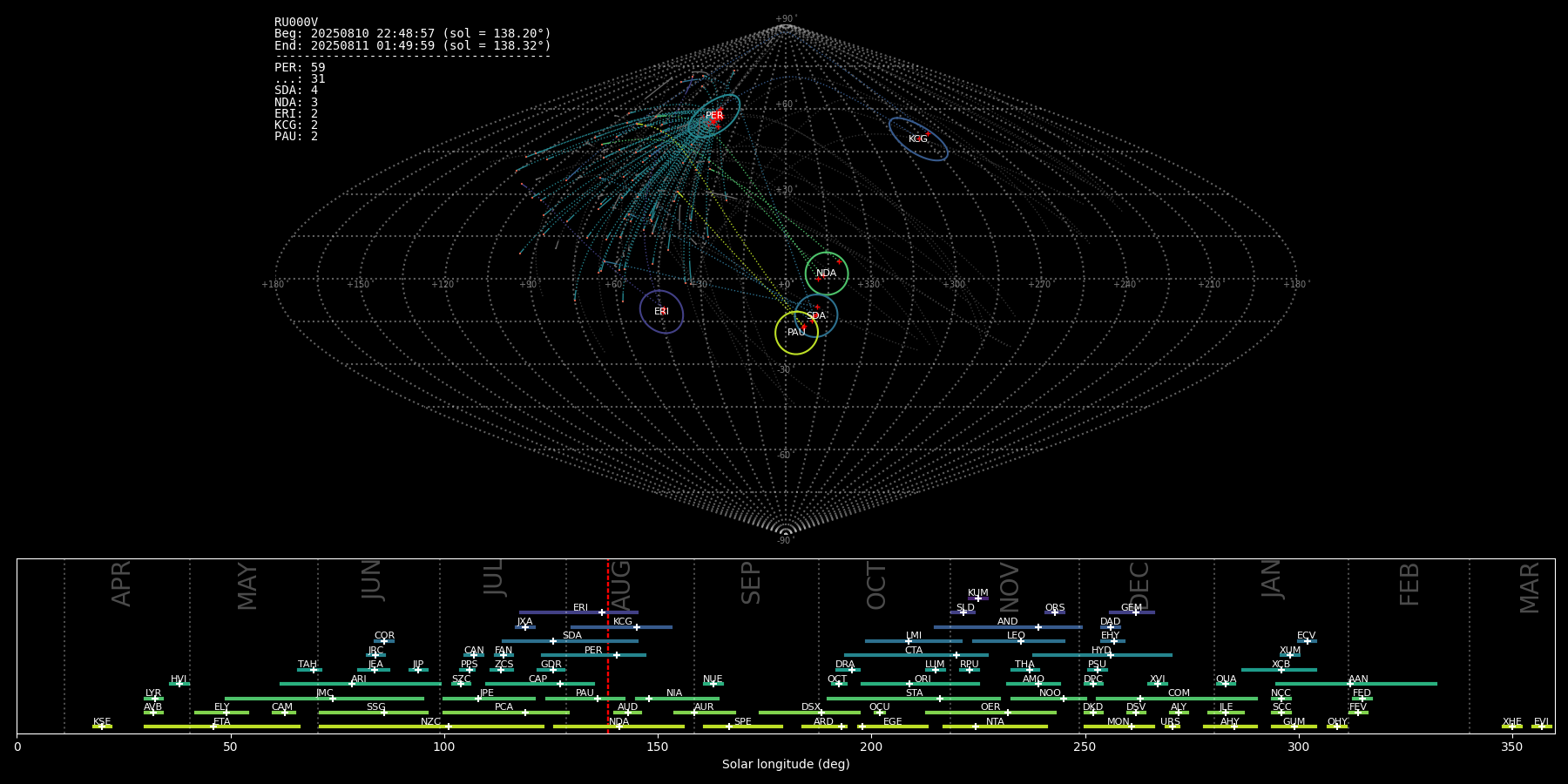Click the red dashed current solar longitude line
1568x784 pixels.
[x=608, y=645]
